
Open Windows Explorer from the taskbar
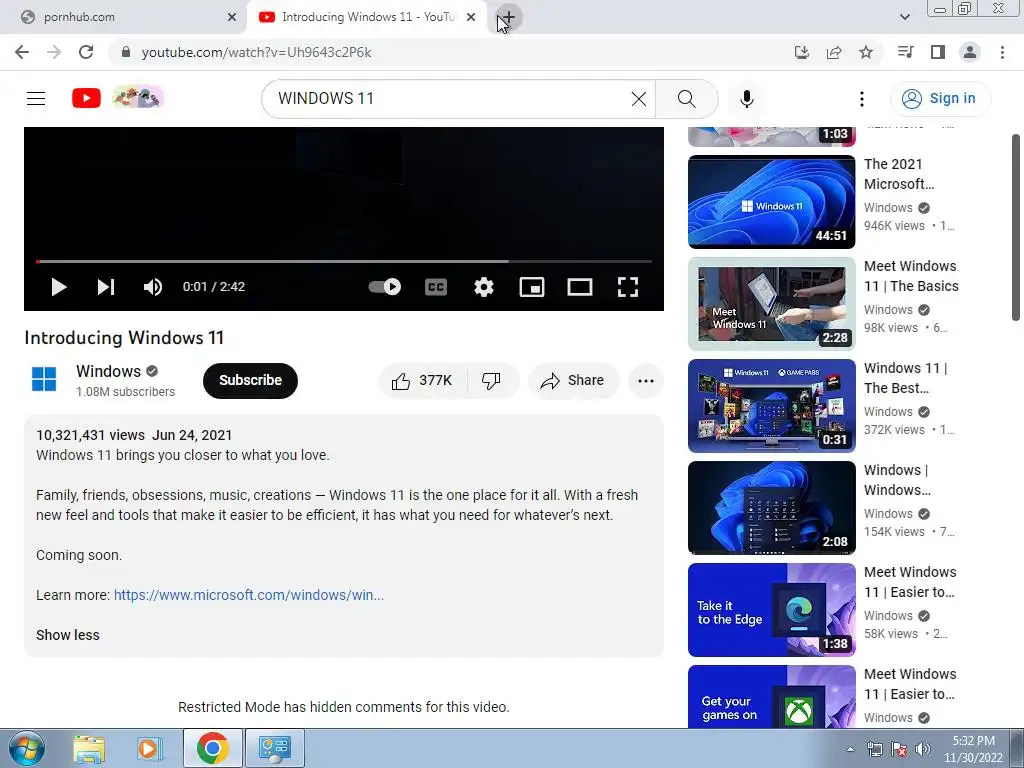89,748
